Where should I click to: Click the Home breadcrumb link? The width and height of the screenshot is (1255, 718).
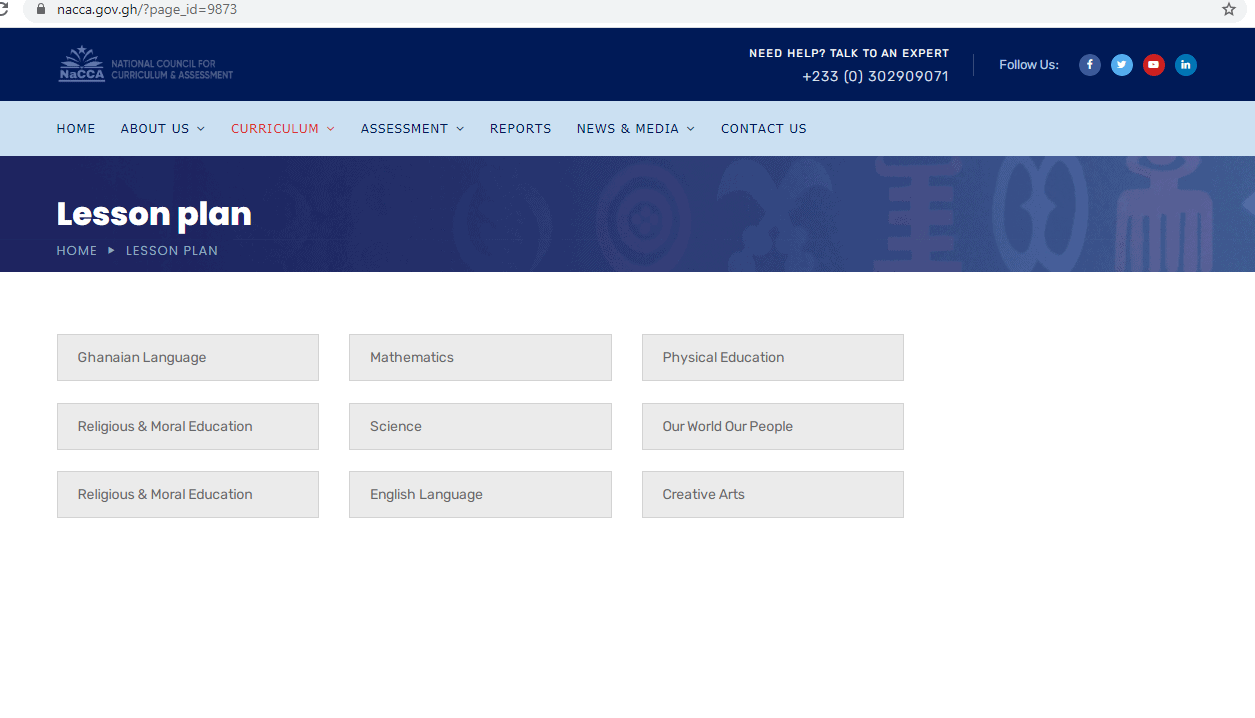[x=77, y=251]
